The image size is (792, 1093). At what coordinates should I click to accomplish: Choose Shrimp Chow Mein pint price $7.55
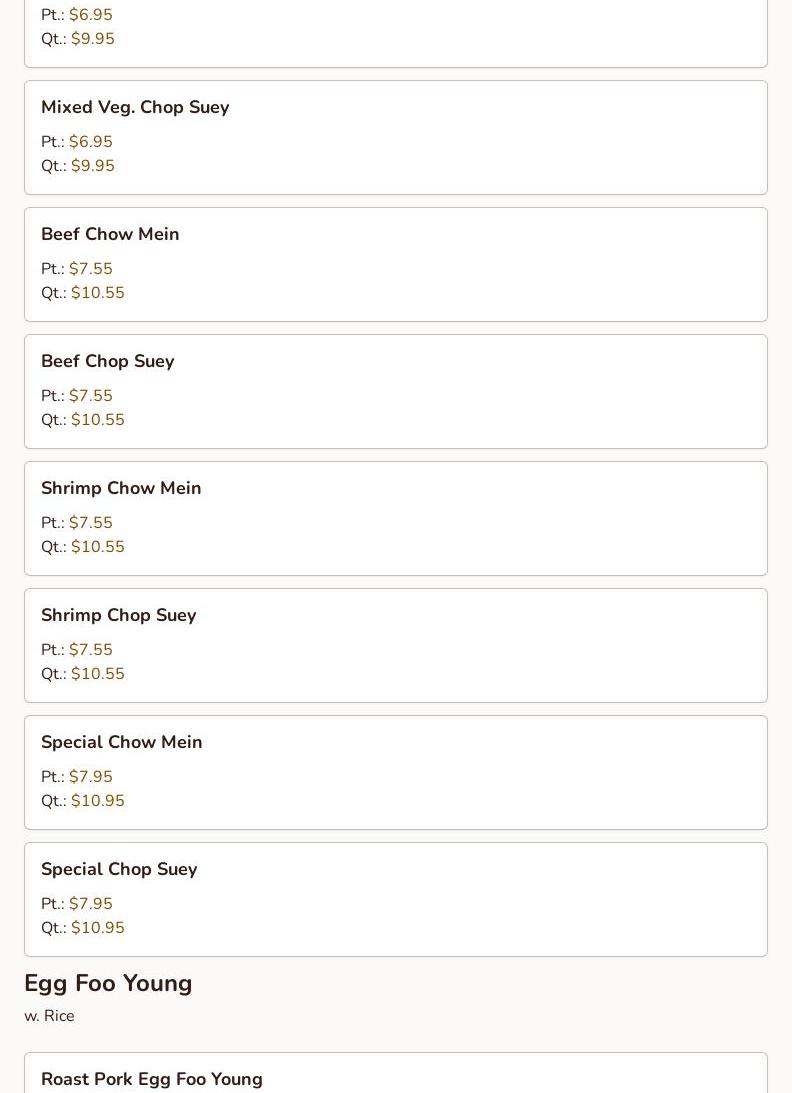pos(90,523)
